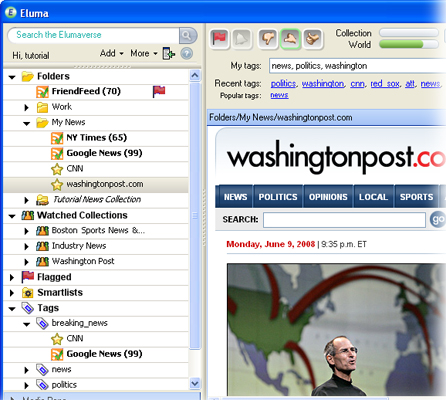
Task: Click the Tags section tag icon
Action: pos(28,308)
